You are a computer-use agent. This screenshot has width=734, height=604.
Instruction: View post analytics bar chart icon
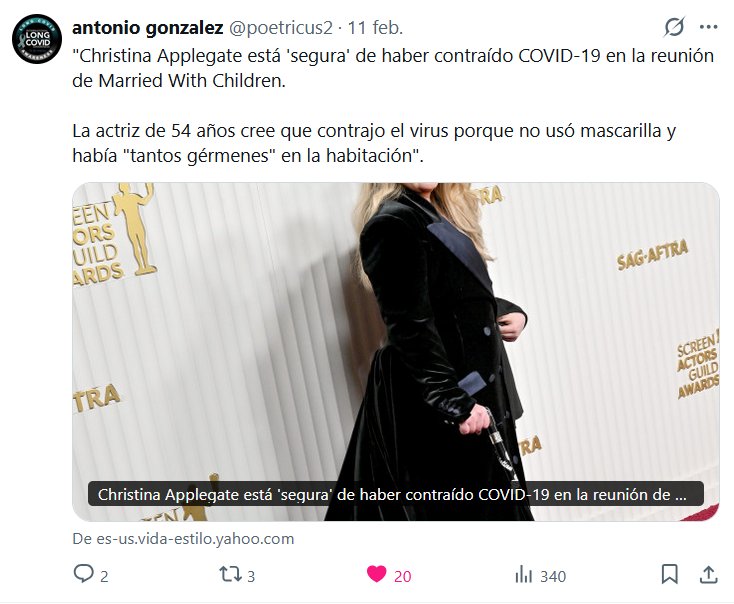(524, 574)
